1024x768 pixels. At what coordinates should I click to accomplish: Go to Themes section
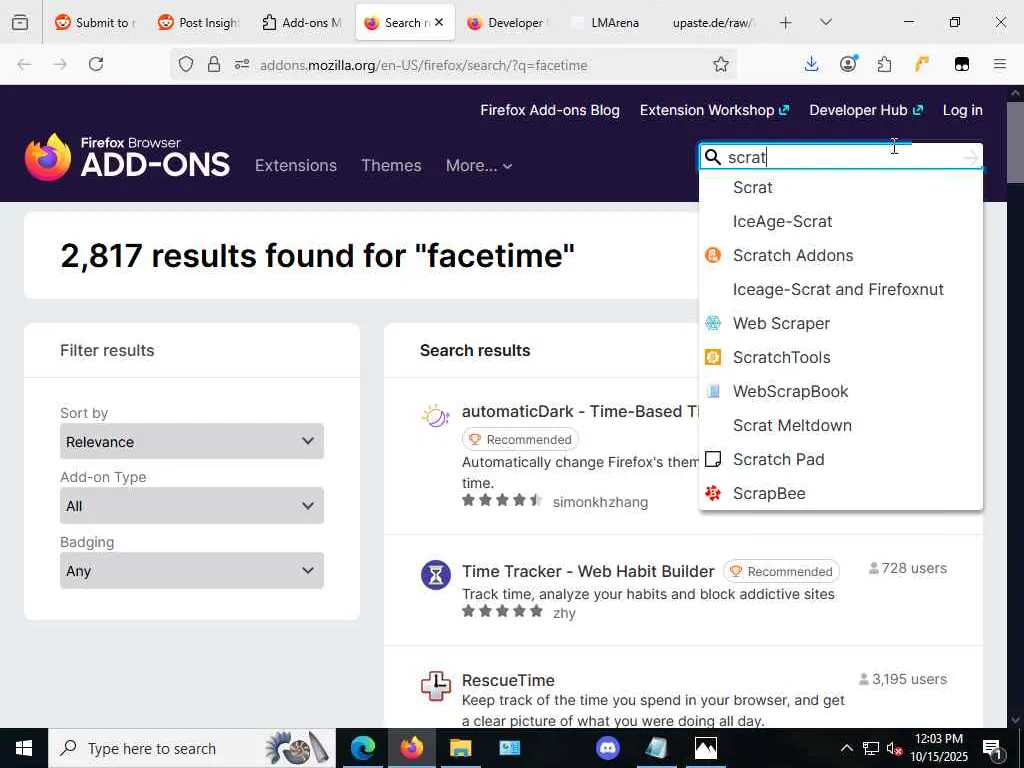click(x=391, y=165)
